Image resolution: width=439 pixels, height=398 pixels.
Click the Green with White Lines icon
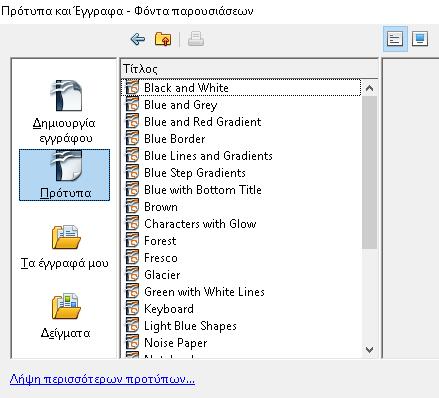(132, 292)
